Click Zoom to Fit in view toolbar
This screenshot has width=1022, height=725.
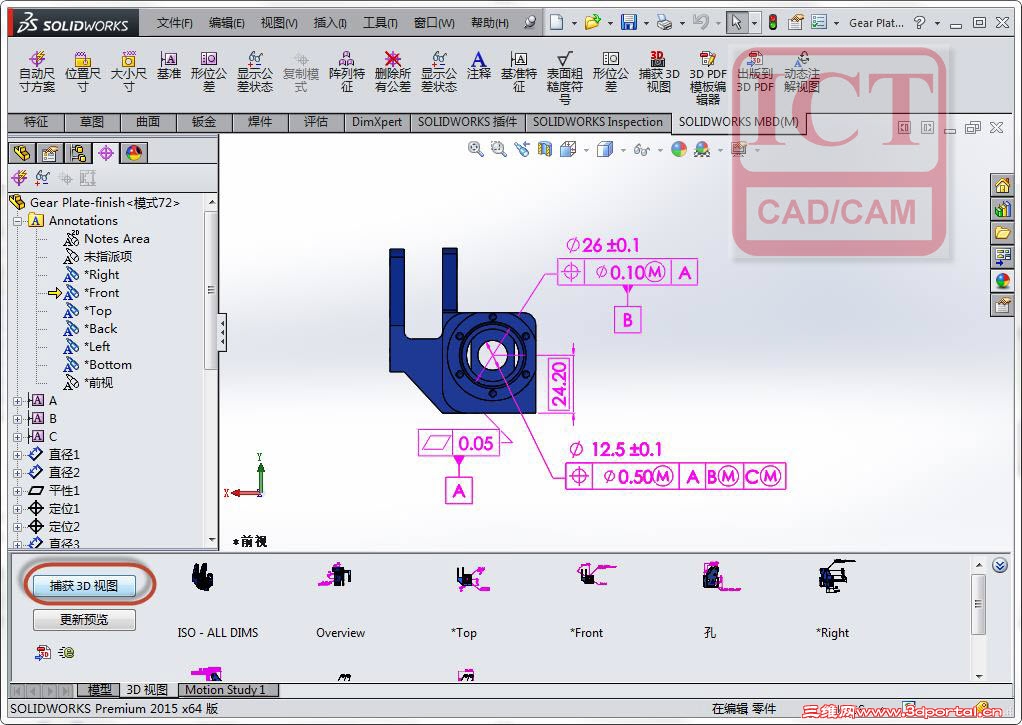pos(475,149)
